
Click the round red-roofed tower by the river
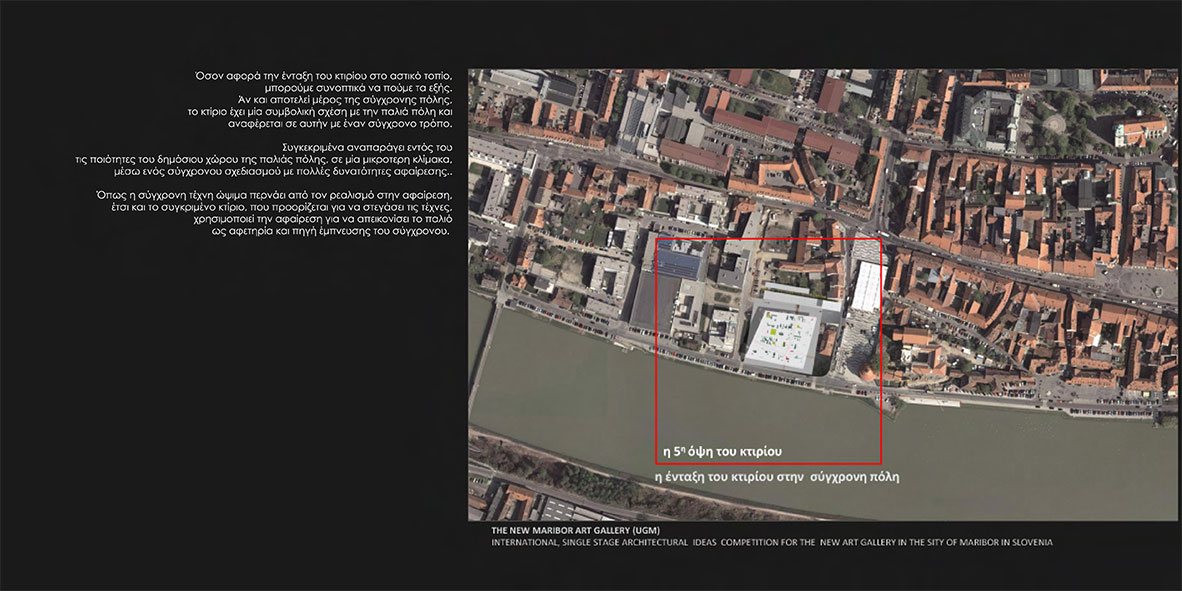click(866, 374)
